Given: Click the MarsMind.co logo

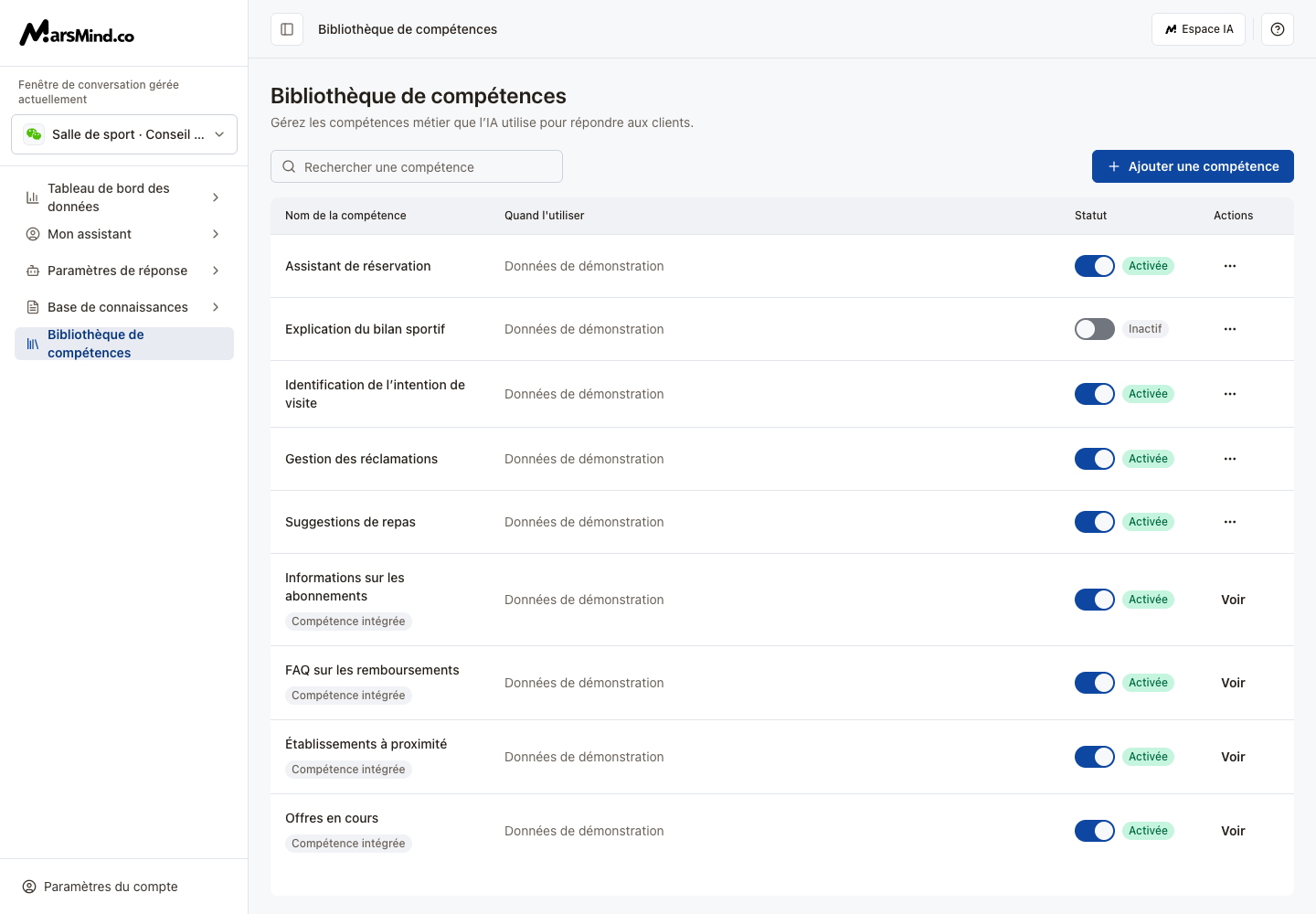Looking at the screenshot, I should coord(77,34).
